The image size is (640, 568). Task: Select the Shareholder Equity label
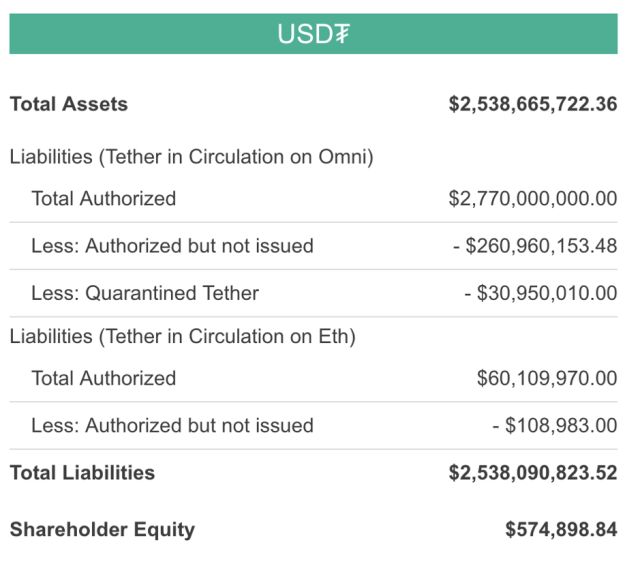(x=102, y=529)
